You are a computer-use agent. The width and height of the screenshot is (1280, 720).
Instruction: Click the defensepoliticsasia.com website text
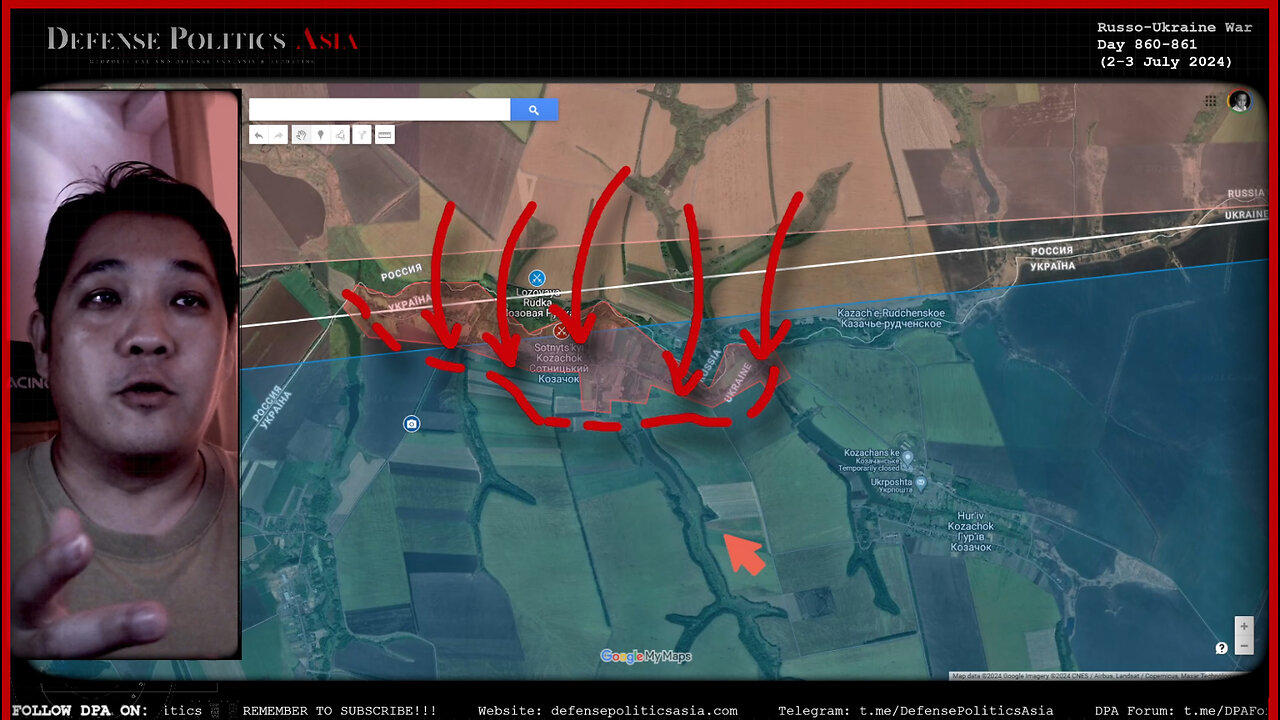644,710
